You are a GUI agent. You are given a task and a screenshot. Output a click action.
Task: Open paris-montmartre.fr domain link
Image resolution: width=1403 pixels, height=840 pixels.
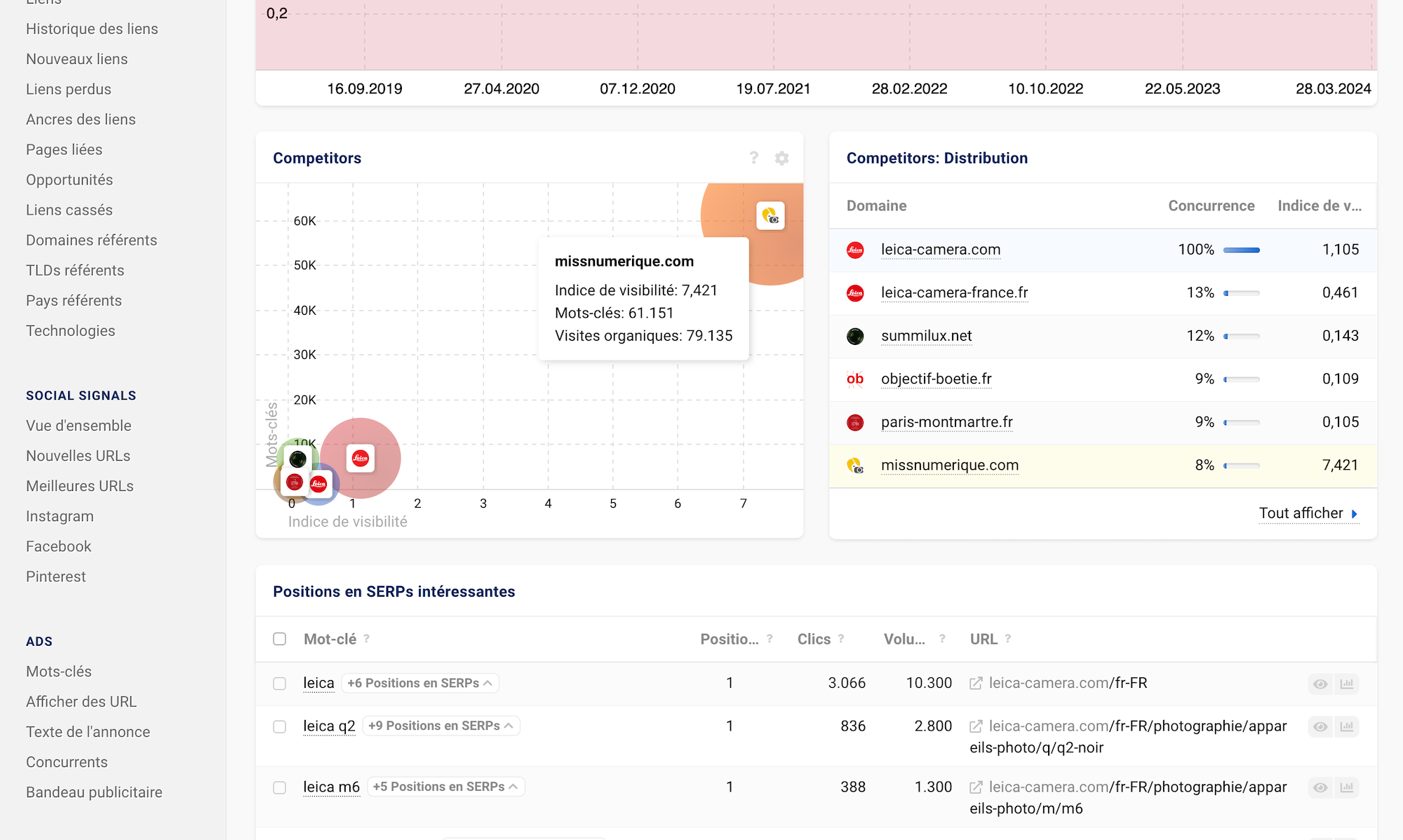pyautogui.click(x=947, y=422)
